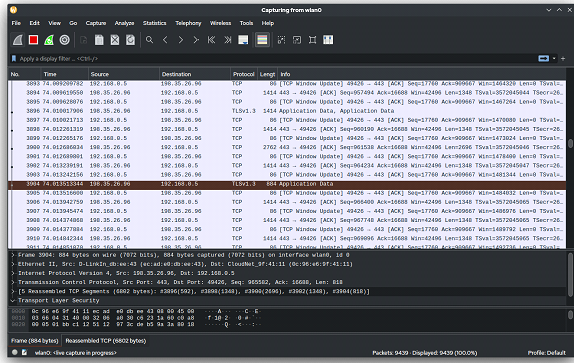
Task: Sort packets by the Destination column header
Action: [x=195, y=74]
